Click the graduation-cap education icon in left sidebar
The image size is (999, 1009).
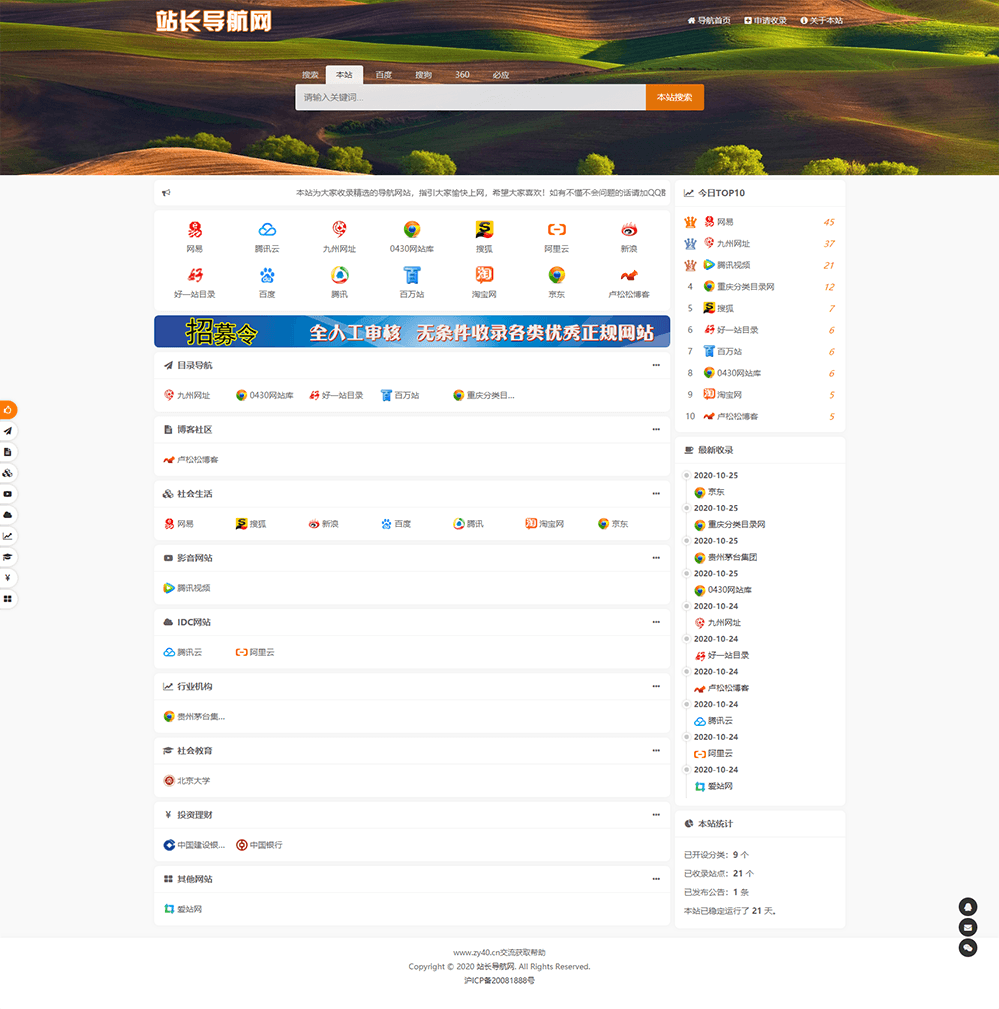[8, 557]
